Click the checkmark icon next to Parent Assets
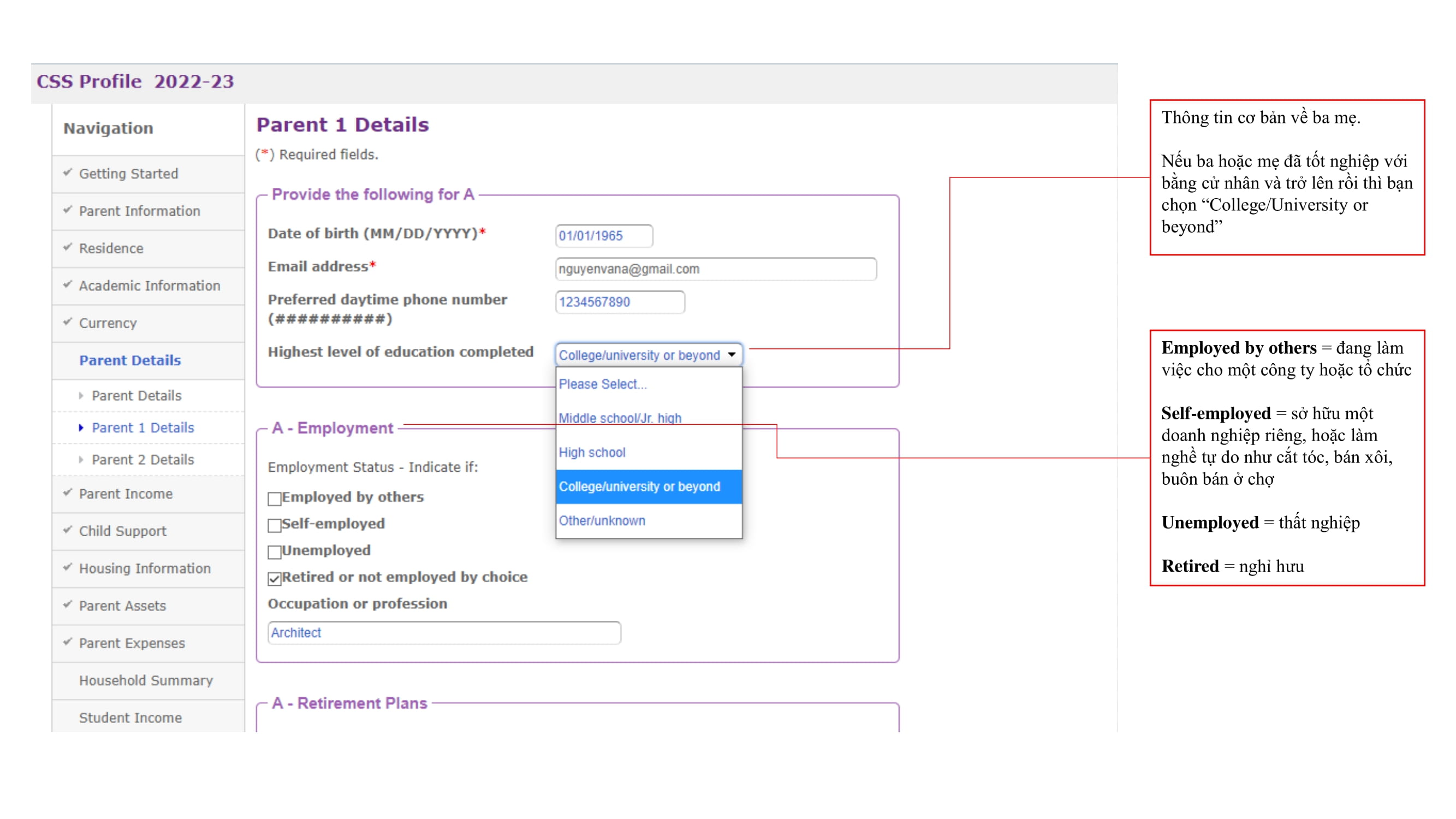The image size is (1456, 819). (x=68, y=604)
